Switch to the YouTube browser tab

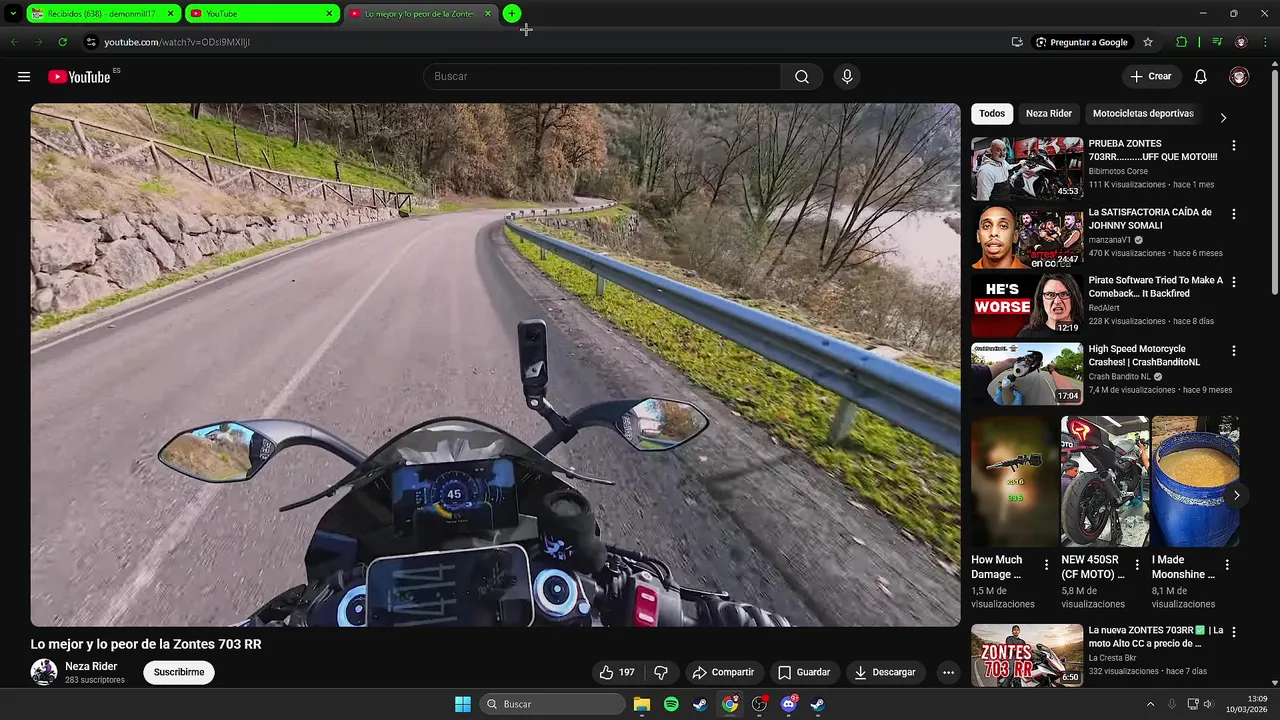coord(262,14)
